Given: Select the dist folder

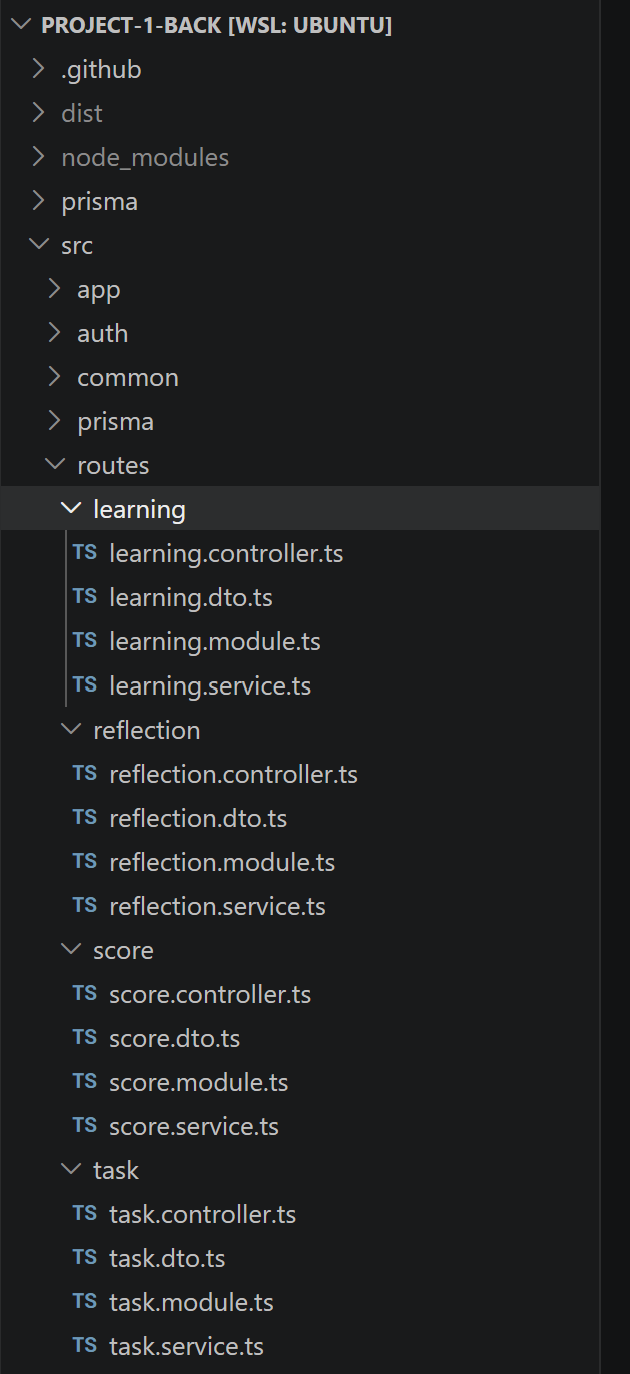Looking at the screenshot, I should (300, 113).
